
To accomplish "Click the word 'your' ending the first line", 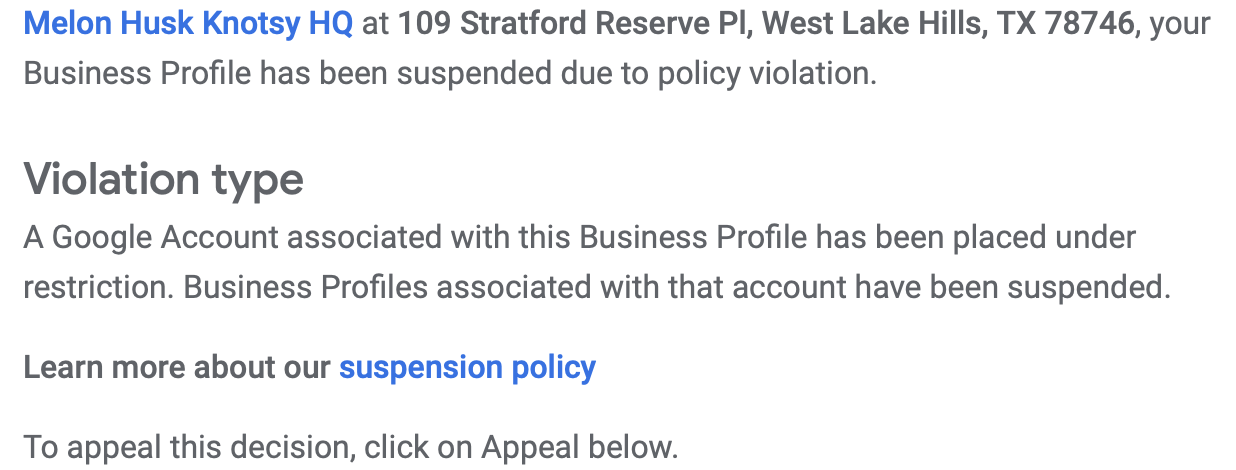I will click(x=1180, y=23).
